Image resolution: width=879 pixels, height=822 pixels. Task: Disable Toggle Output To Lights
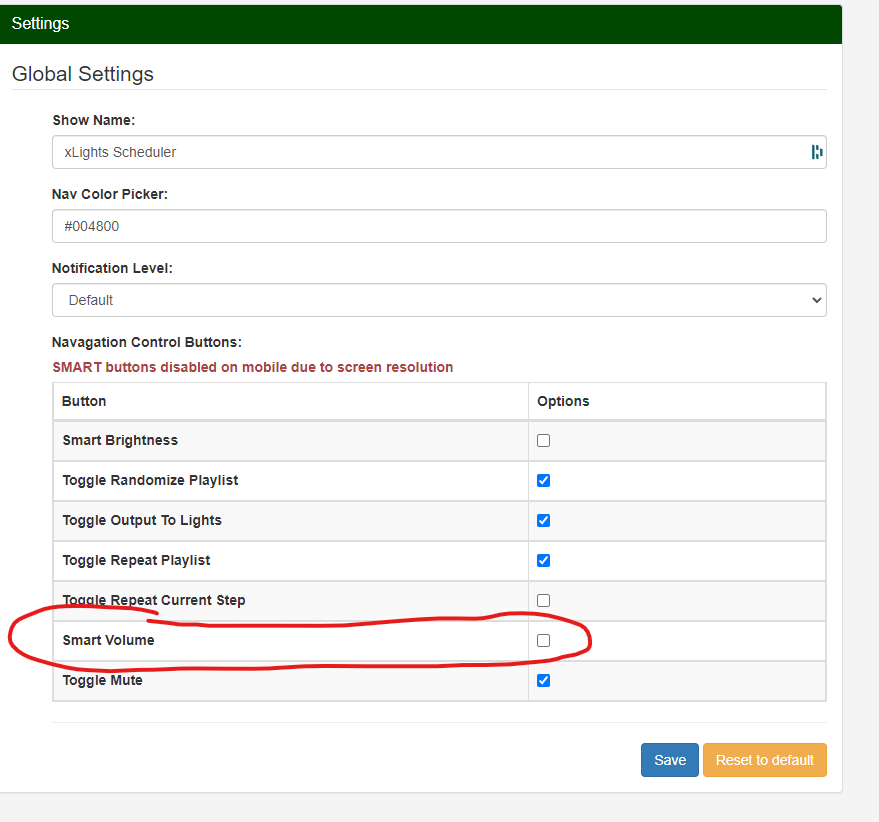coord(543,520)
